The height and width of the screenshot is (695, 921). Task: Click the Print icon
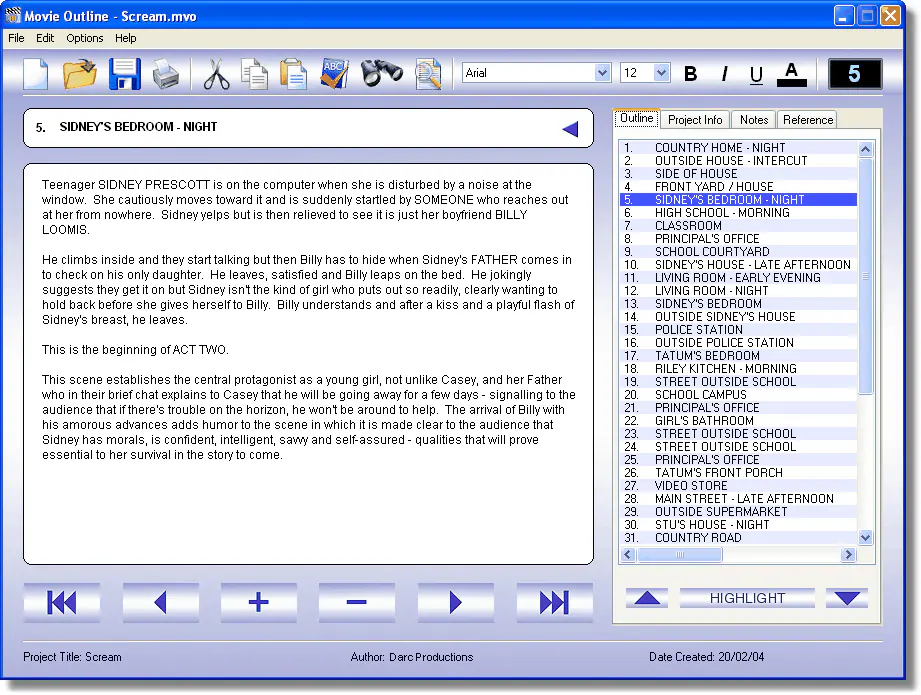click(x=166, y=75)
